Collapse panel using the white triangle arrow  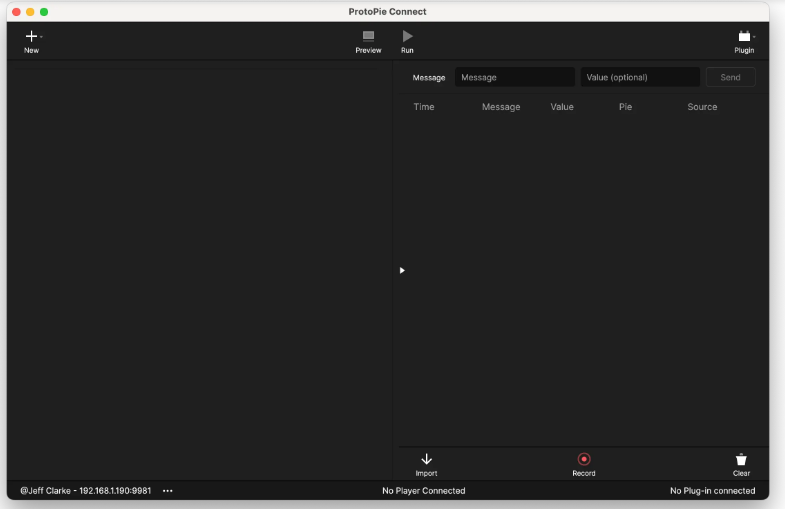(x=402, y=270)
